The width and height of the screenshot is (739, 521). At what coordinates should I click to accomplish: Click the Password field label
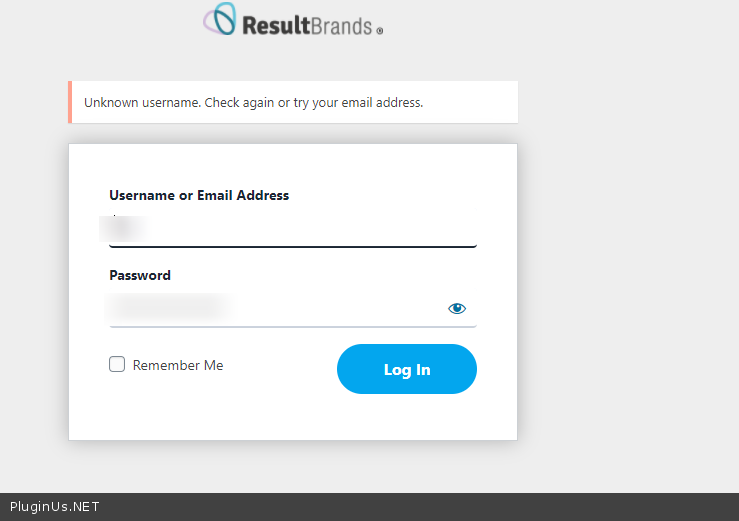pos(140,276)
